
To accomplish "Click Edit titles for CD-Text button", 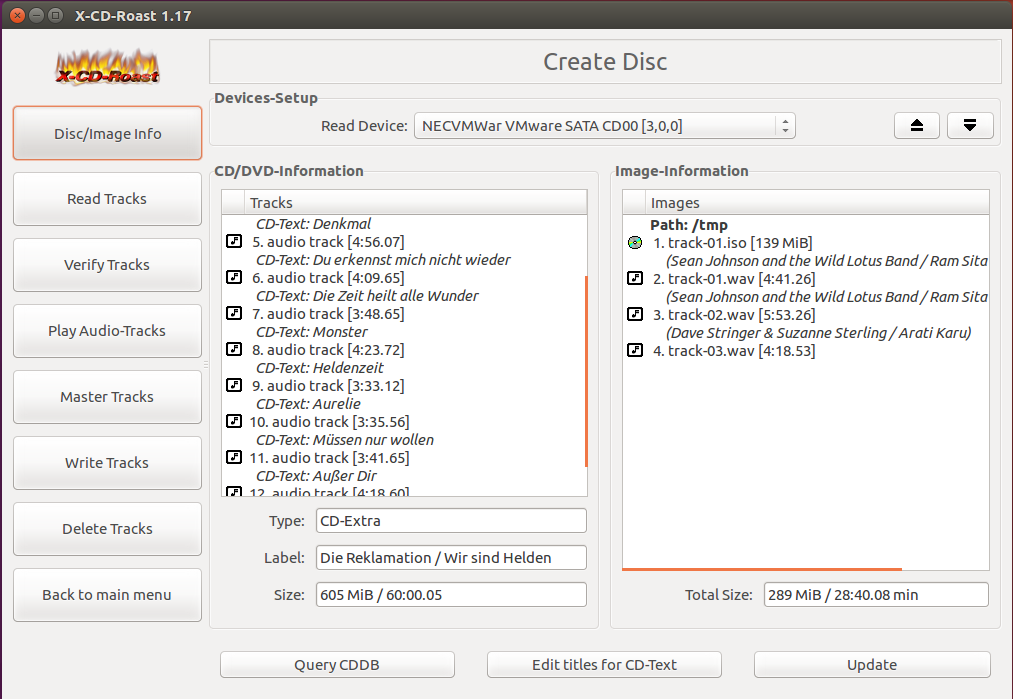I will click(604, 665).
